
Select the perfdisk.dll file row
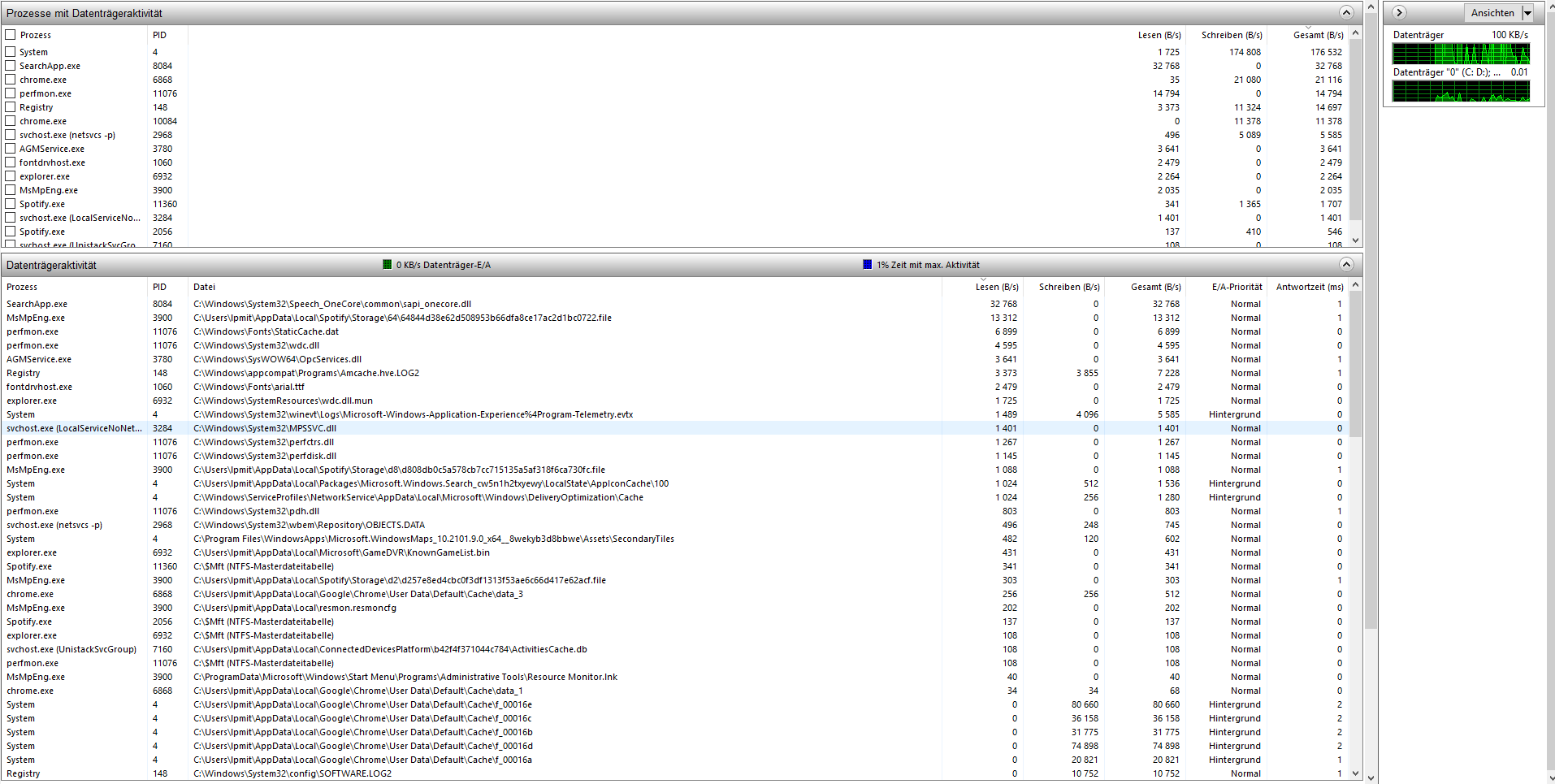[674, 456]
